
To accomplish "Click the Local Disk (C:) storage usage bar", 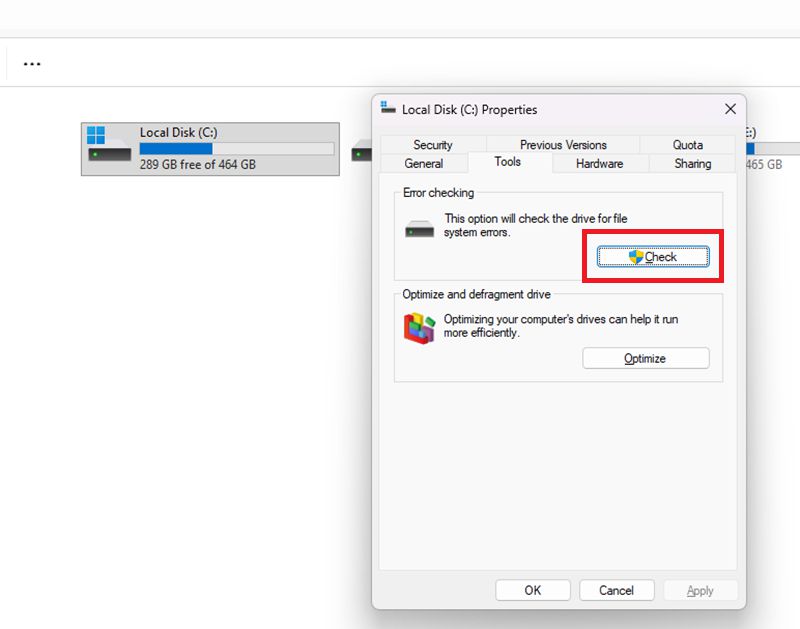I will (237, 149).
